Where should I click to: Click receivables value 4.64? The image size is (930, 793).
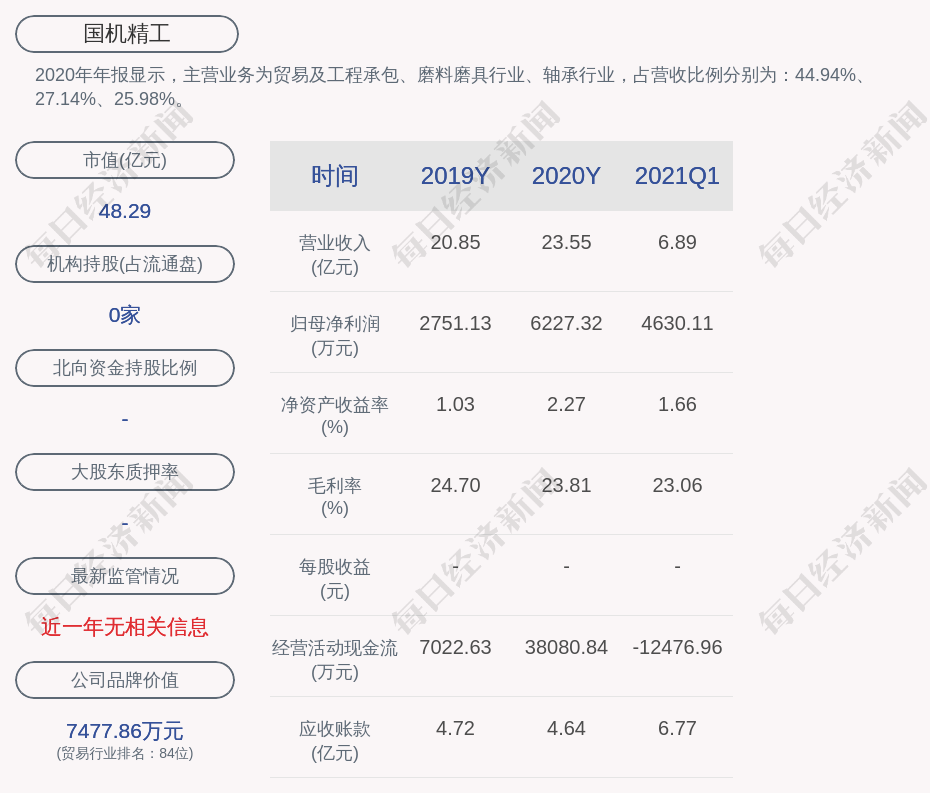click(x=566, y=728)
